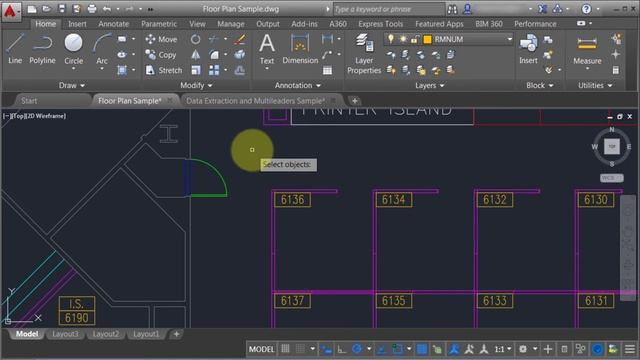Add a new layout with plus button

[x=176, y=334]
